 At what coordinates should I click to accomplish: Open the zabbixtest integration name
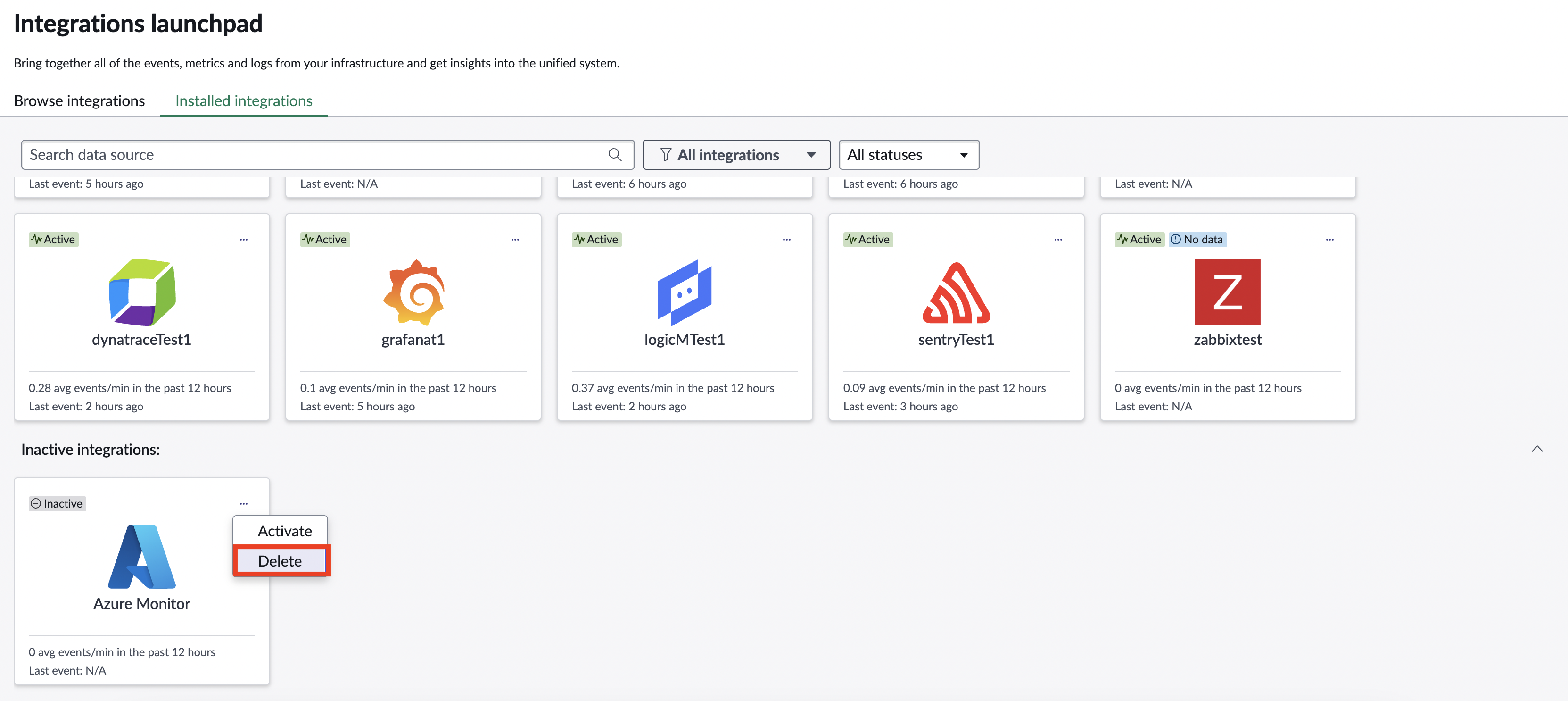pyautogui.click(x=1228, y=340)
